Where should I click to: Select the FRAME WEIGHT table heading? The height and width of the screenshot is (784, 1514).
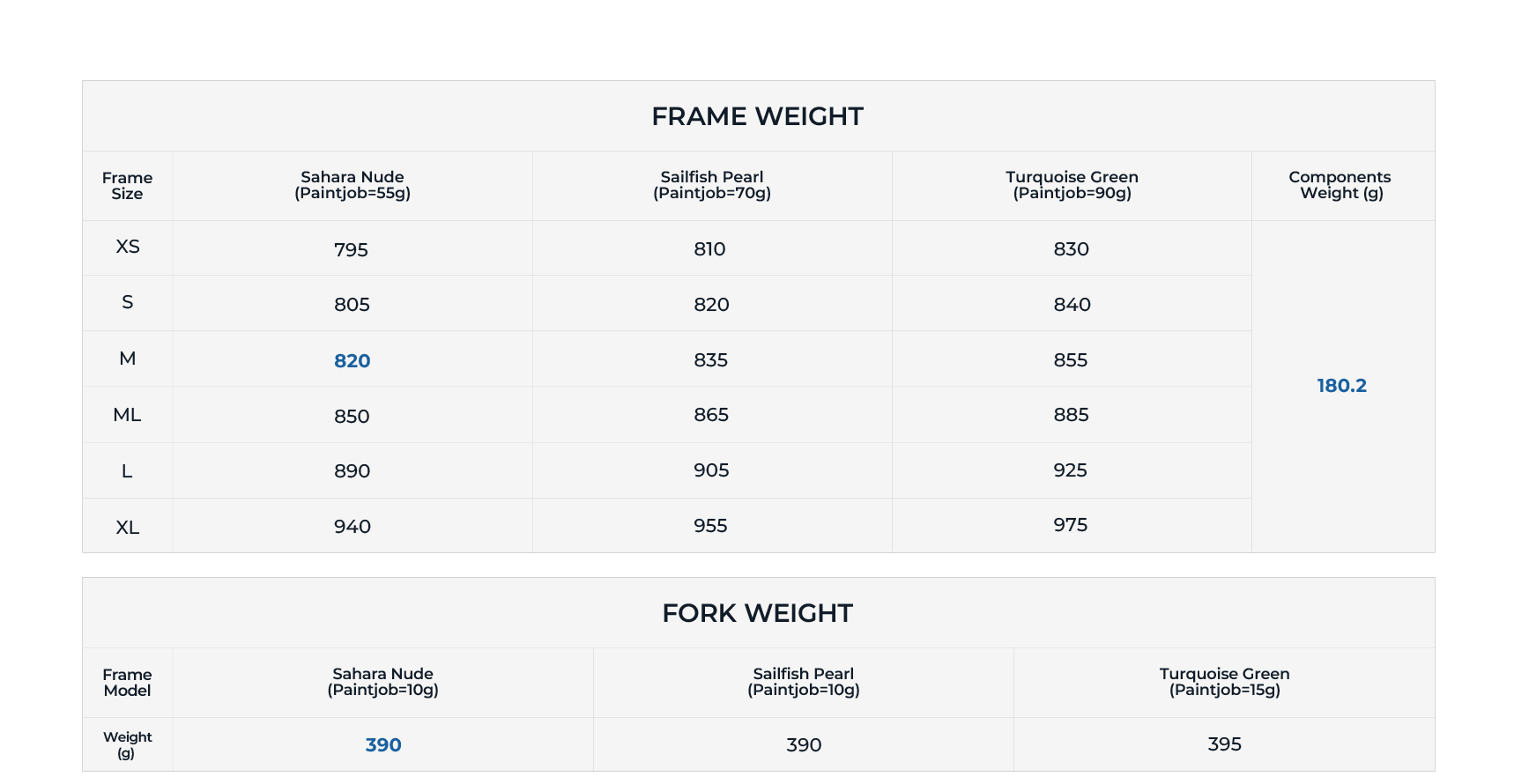(757, 116)
